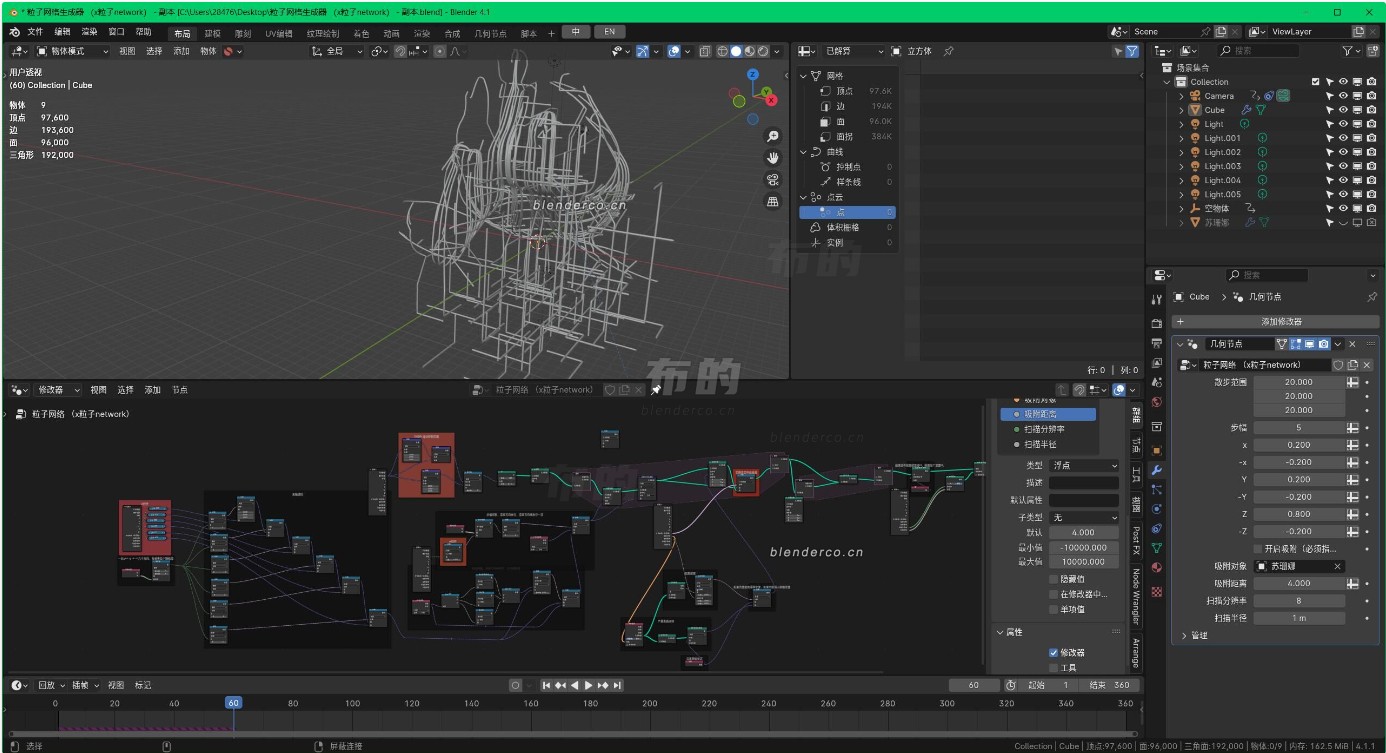Viewport: 1386px width, 753px height.
Task: Switch to the UV编辑 workspace tab
Action: [279, 33]
